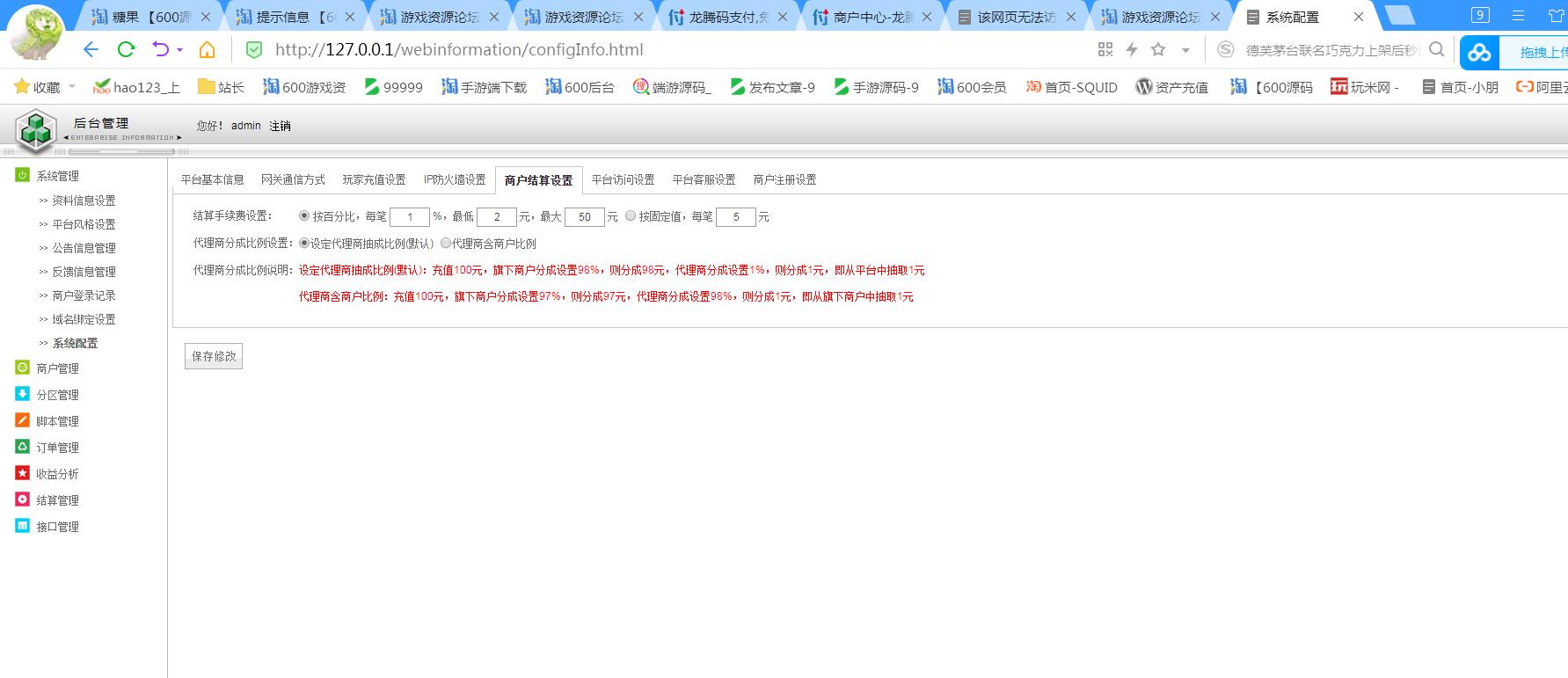
Task: Click the 保存修改 button
Action: tap(214, 356)
